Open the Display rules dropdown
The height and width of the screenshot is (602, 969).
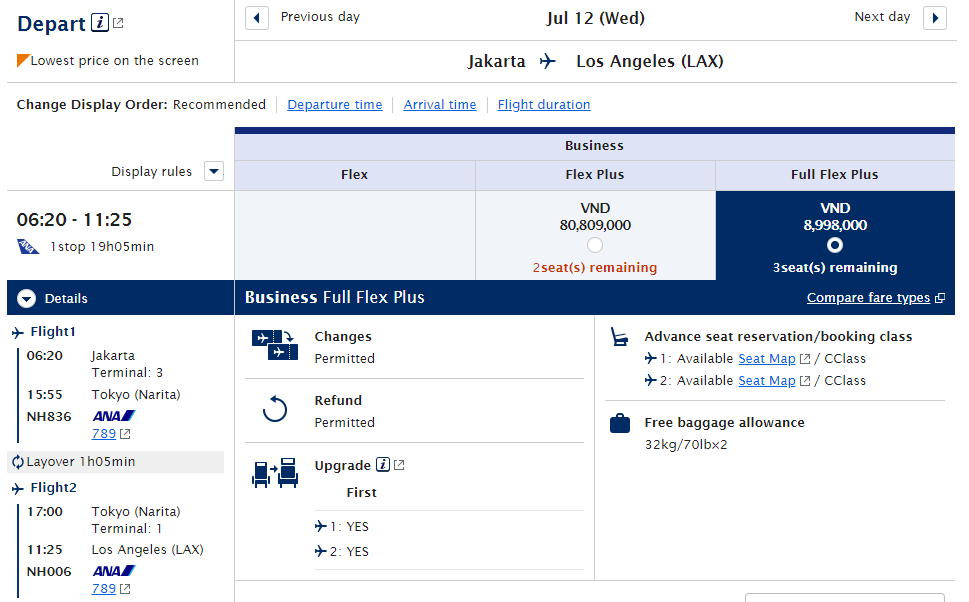[x=213, y=171]
